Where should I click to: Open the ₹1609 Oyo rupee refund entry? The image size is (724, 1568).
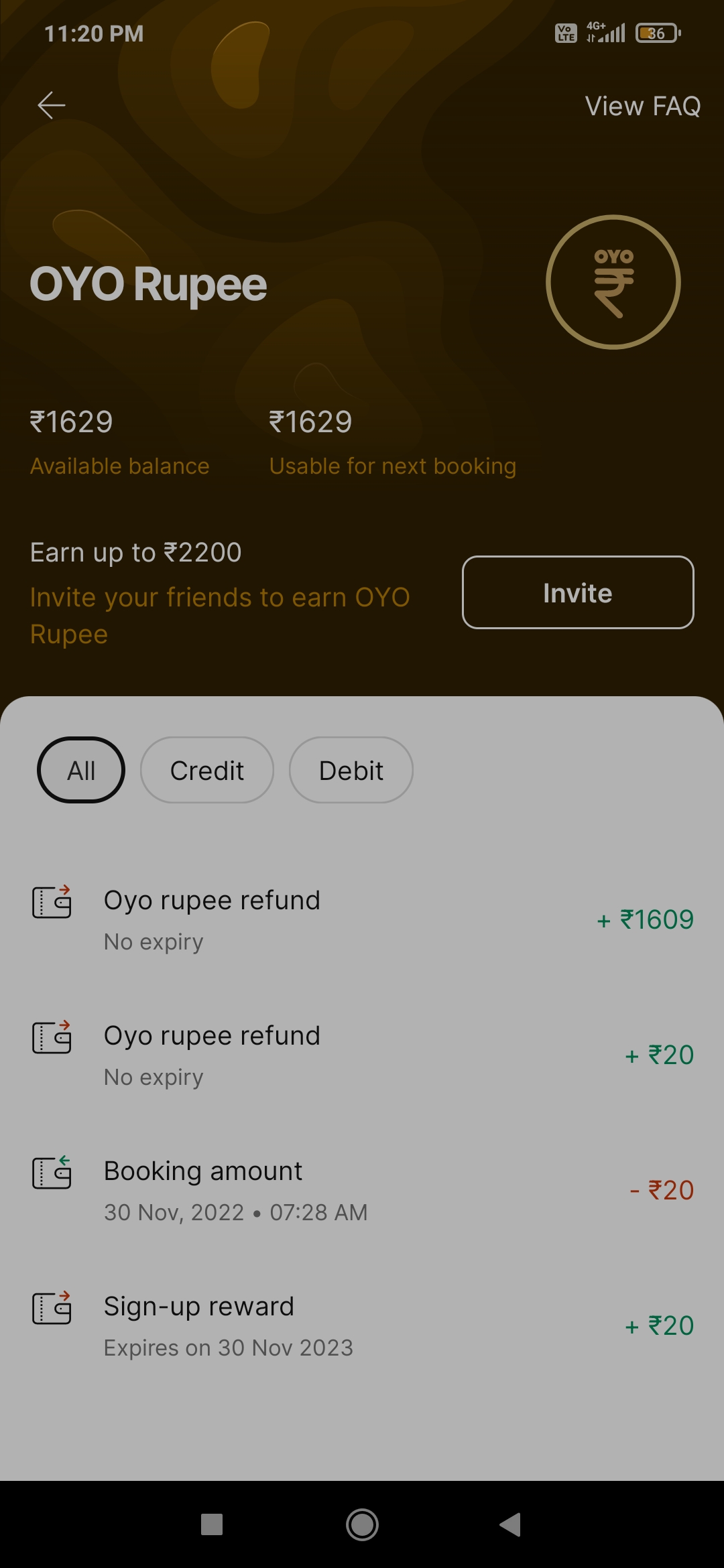click(362, 919)
